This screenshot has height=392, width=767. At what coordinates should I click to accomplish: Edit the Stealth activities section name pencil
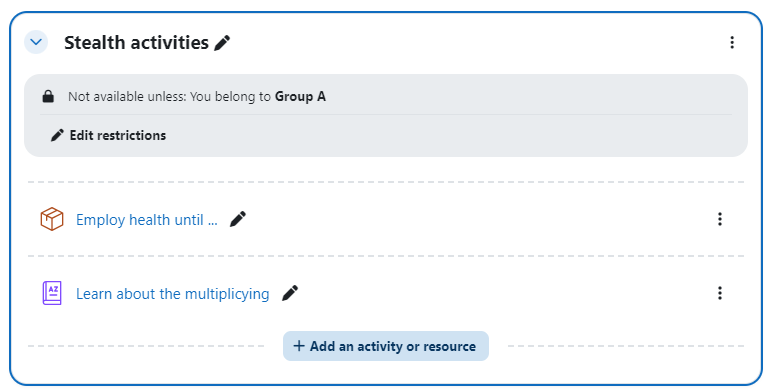(222, 43)
